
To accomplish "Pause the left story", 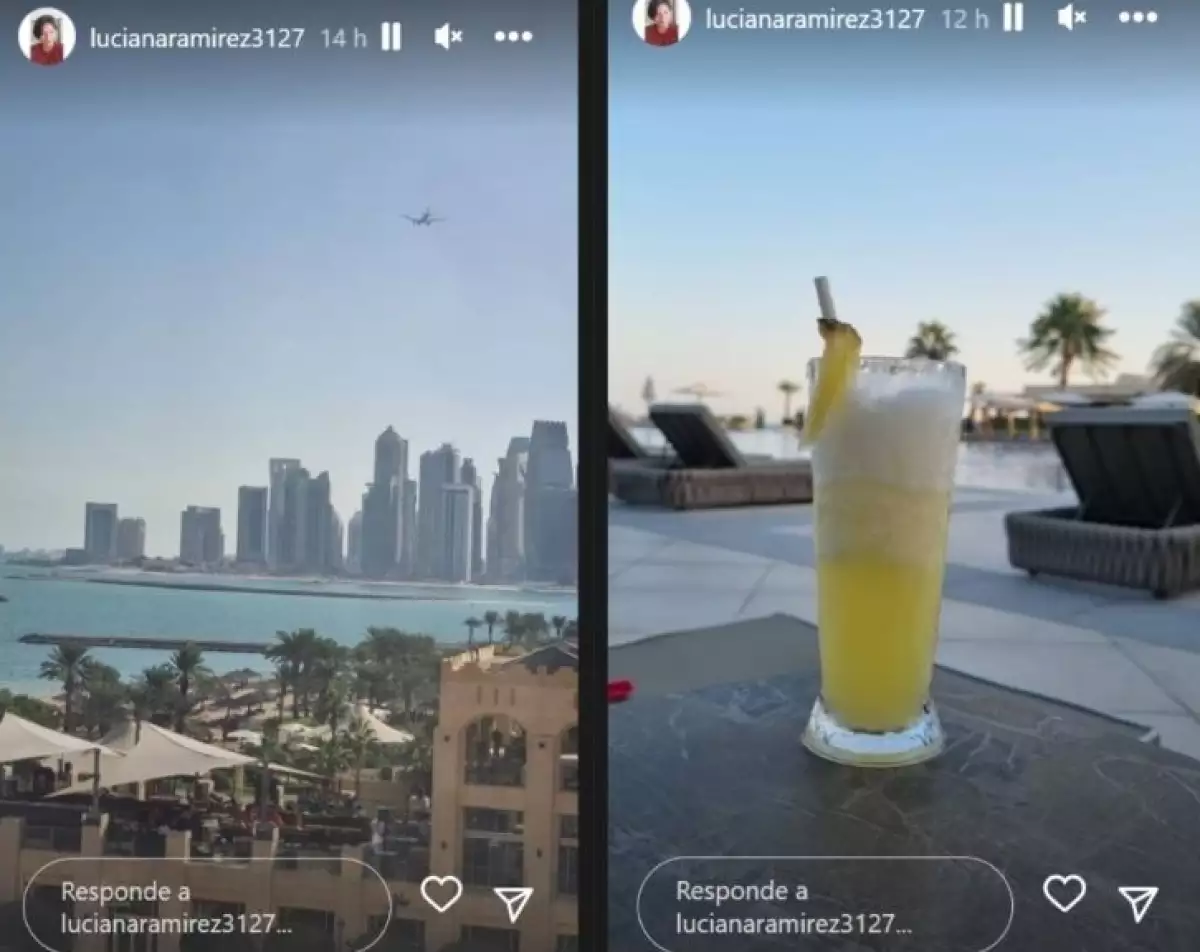I will pyautogui.click(x=391, y=37).
